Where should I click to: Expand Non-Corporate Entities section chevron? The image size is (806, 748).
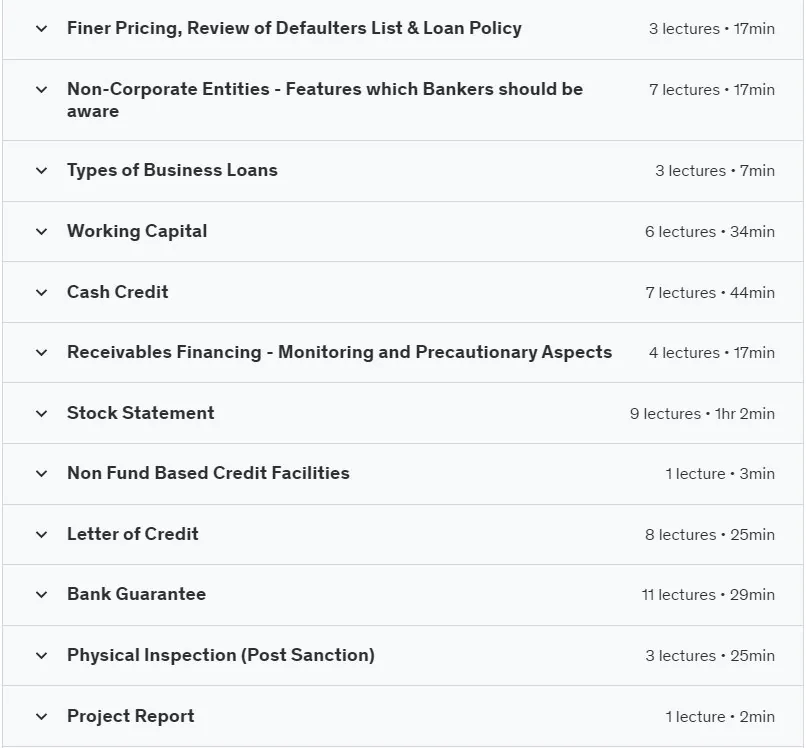pyautogui.click(x=42, y=89)
